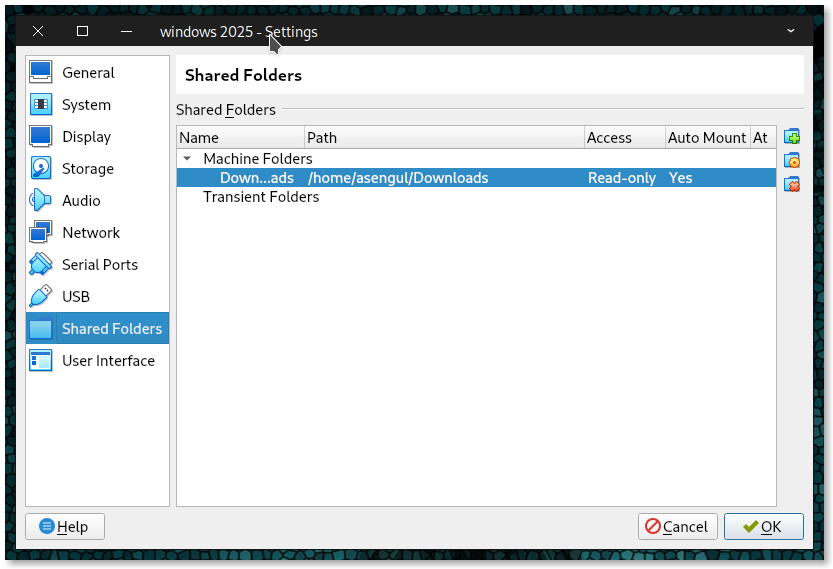This screenshot has height=569, width=833.
Task: Click the Auto Mount column header
Action: coord(708,138)
